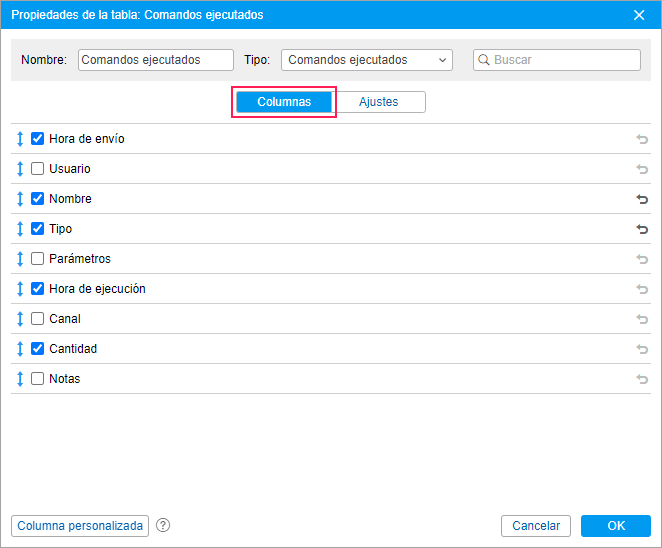Add a Columna personalizada
The height and width of the screenshot is (548, 662).
tap(80, 526)
